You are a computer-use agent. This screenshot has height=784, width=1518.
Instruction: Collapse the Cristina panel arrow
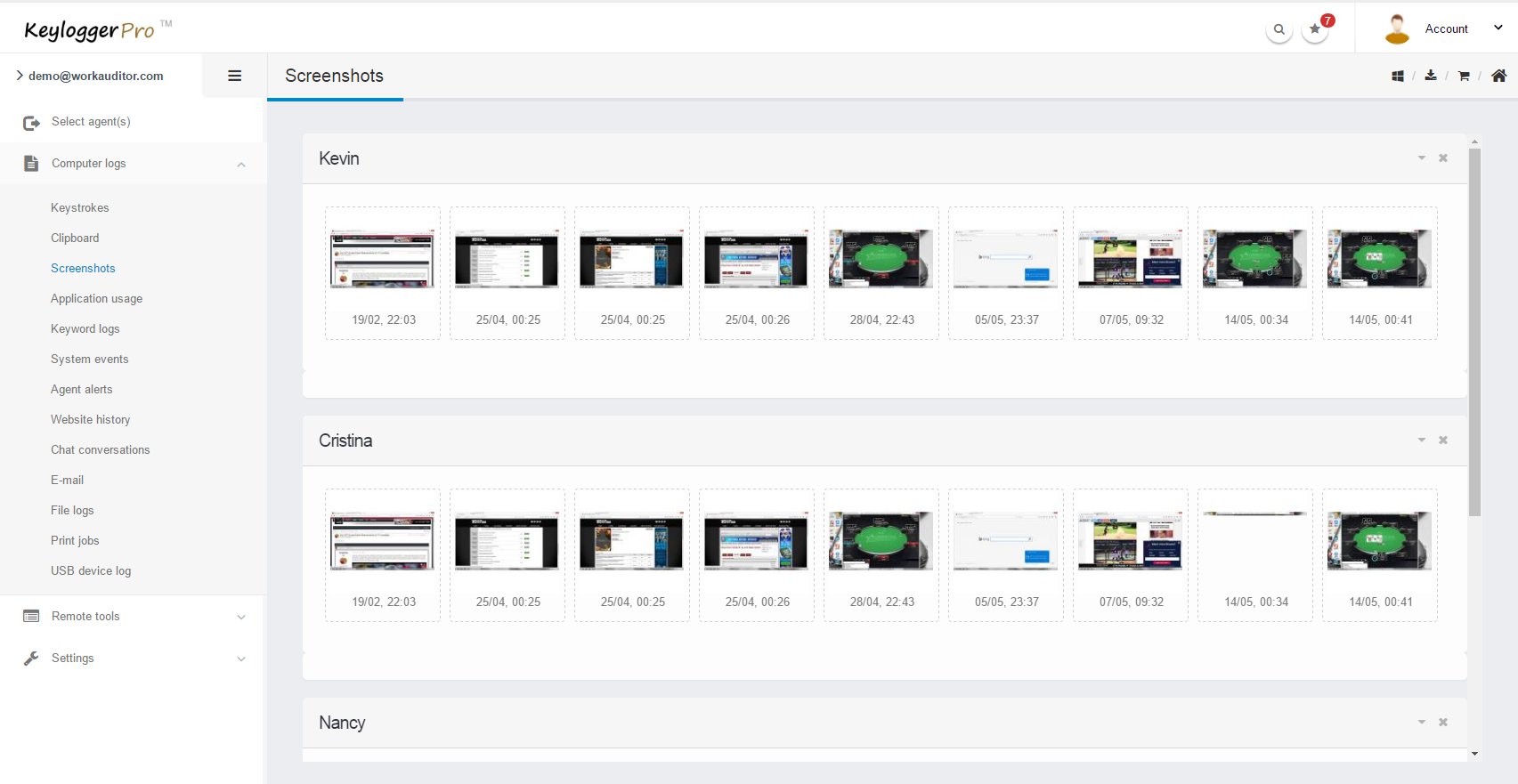1422,440
